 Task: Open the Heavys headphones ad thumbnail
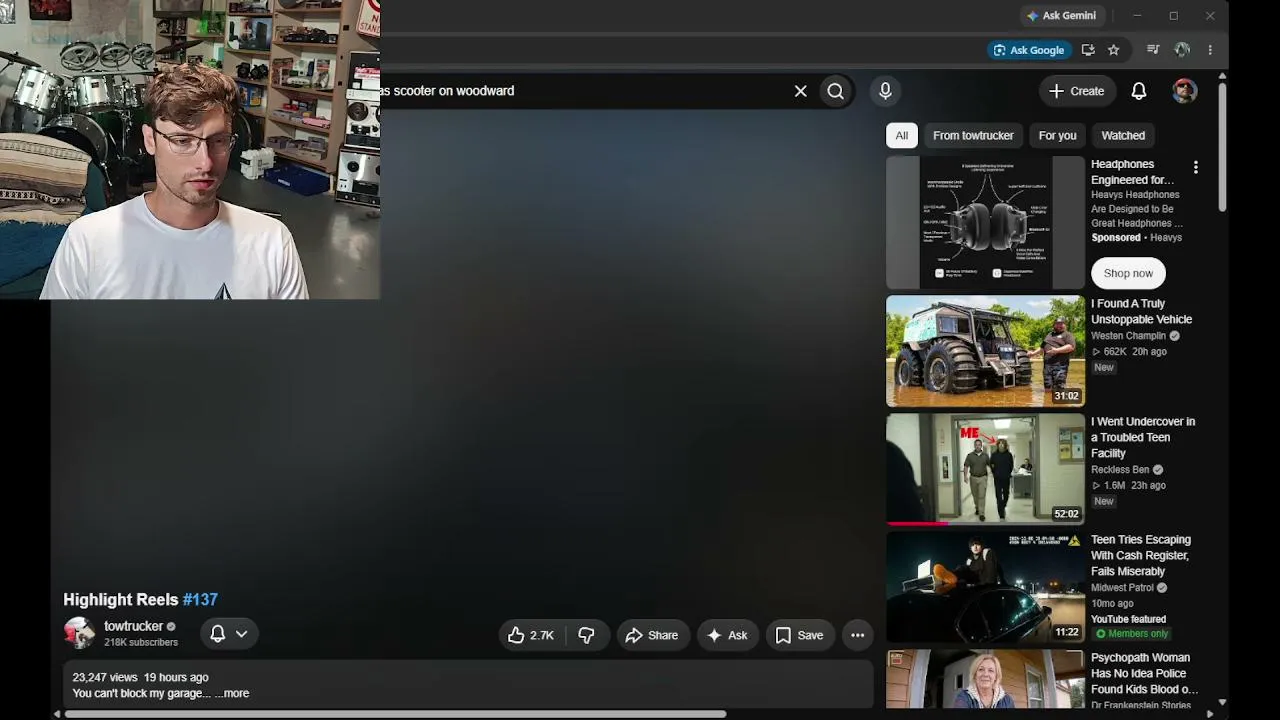(985, 223)
